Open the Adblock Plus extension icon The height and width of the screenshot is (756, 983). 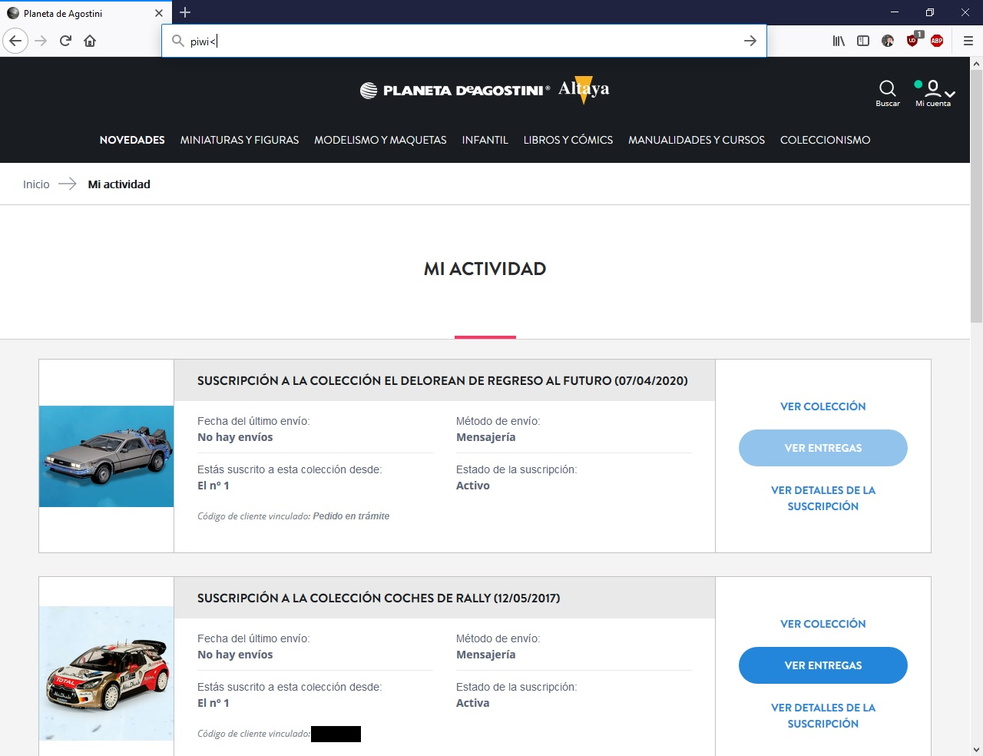(937, 41)
